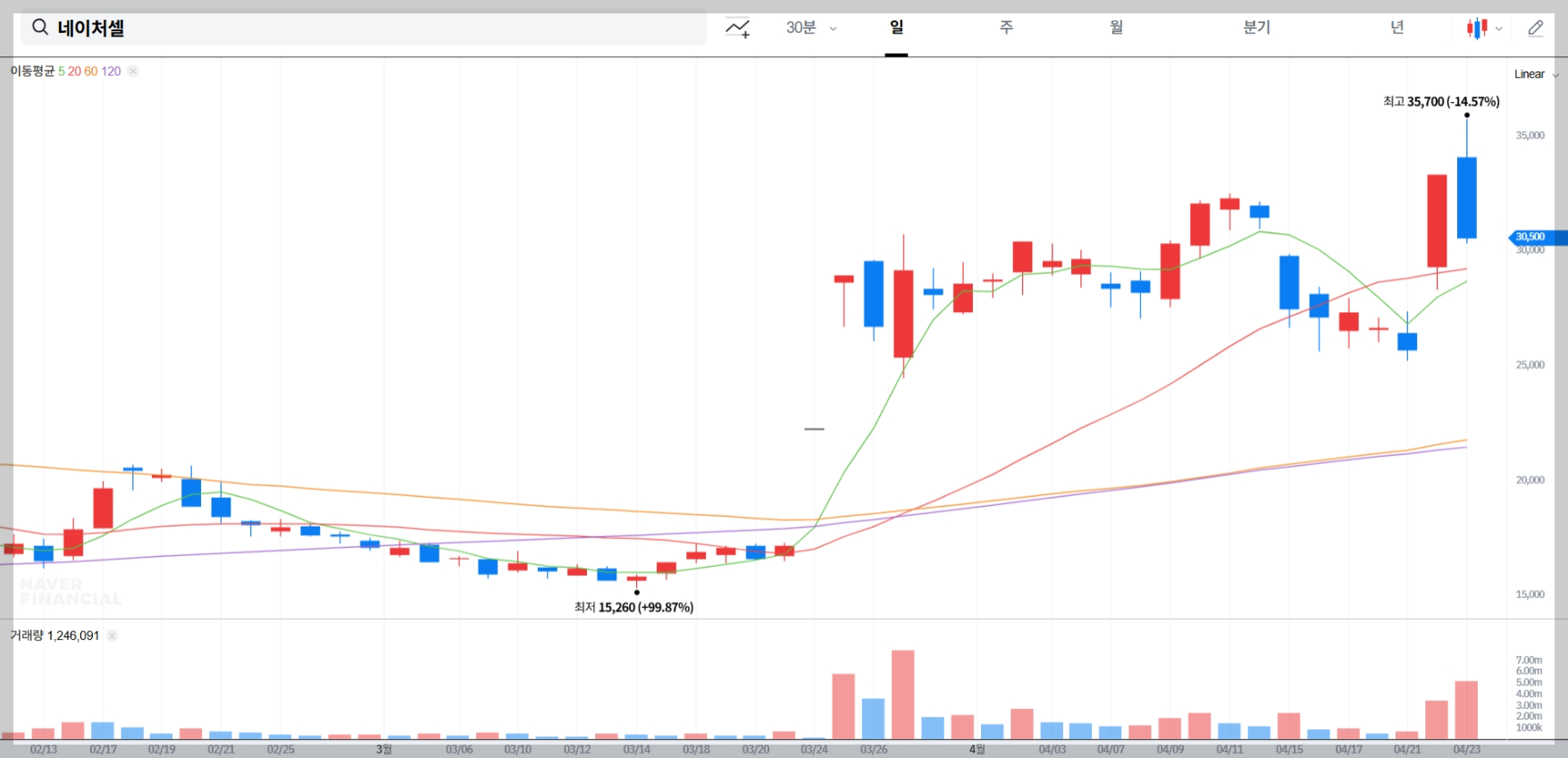Open the add indicator chart icon
This screenshot has height=758, width=1568.
738,29
